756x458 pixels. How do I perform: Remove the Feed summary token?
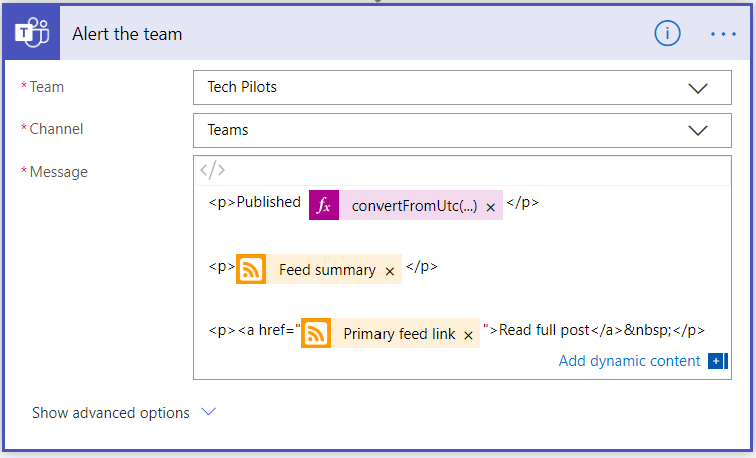[390, 270]
